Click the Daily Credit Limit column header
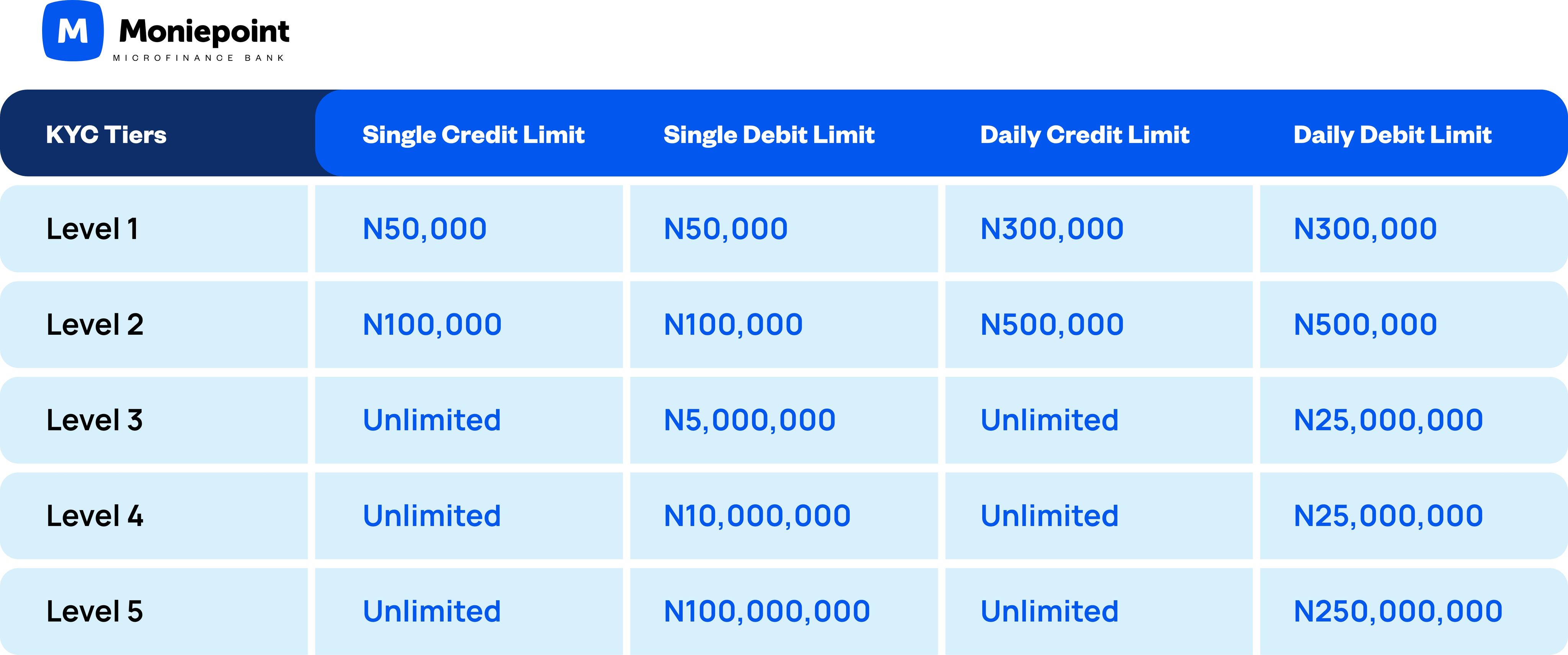 click(x=1085, y=135)
